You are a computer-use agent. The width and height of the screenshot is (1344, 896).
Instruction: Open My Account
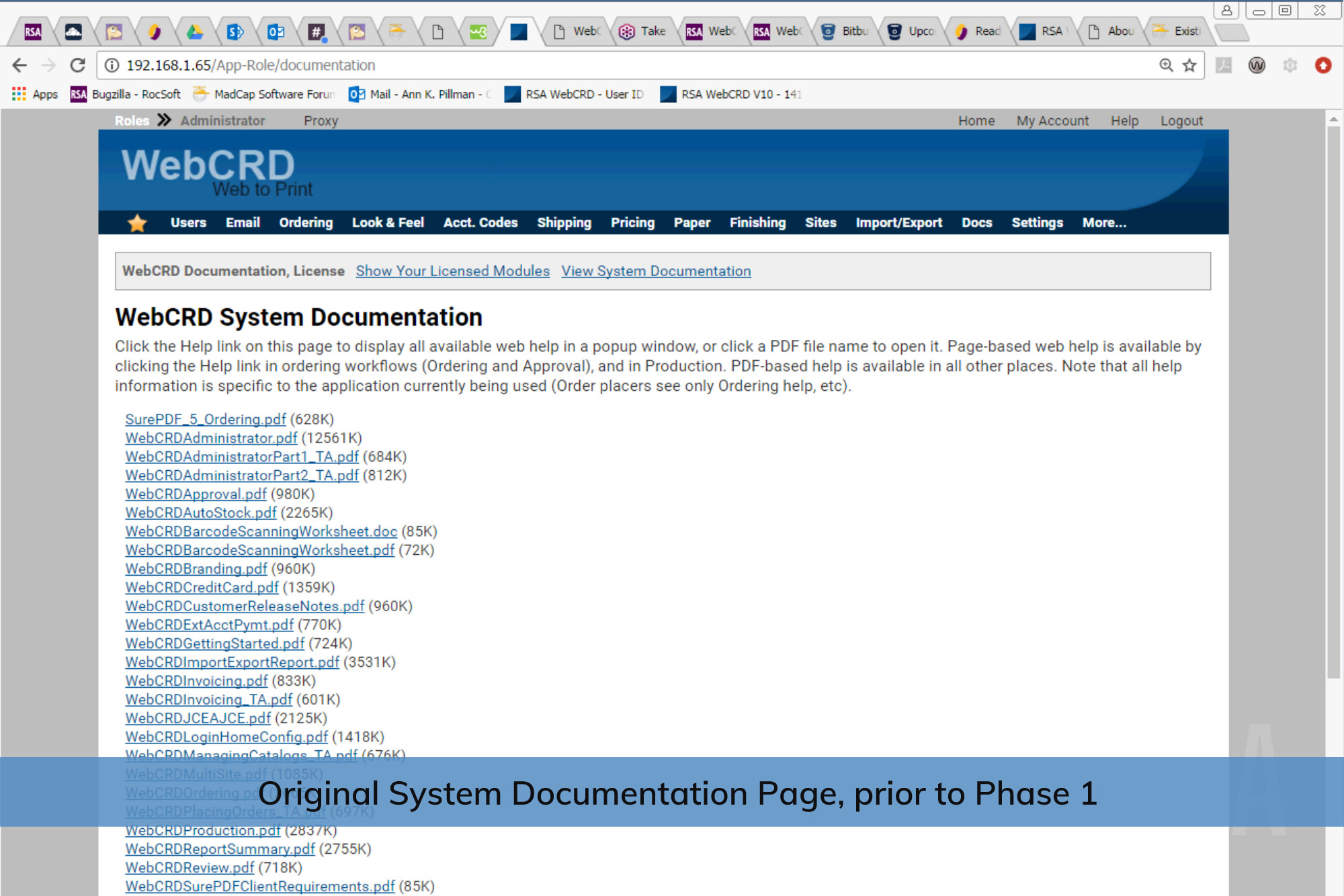pyautogui.click(x=1052, y=121)
